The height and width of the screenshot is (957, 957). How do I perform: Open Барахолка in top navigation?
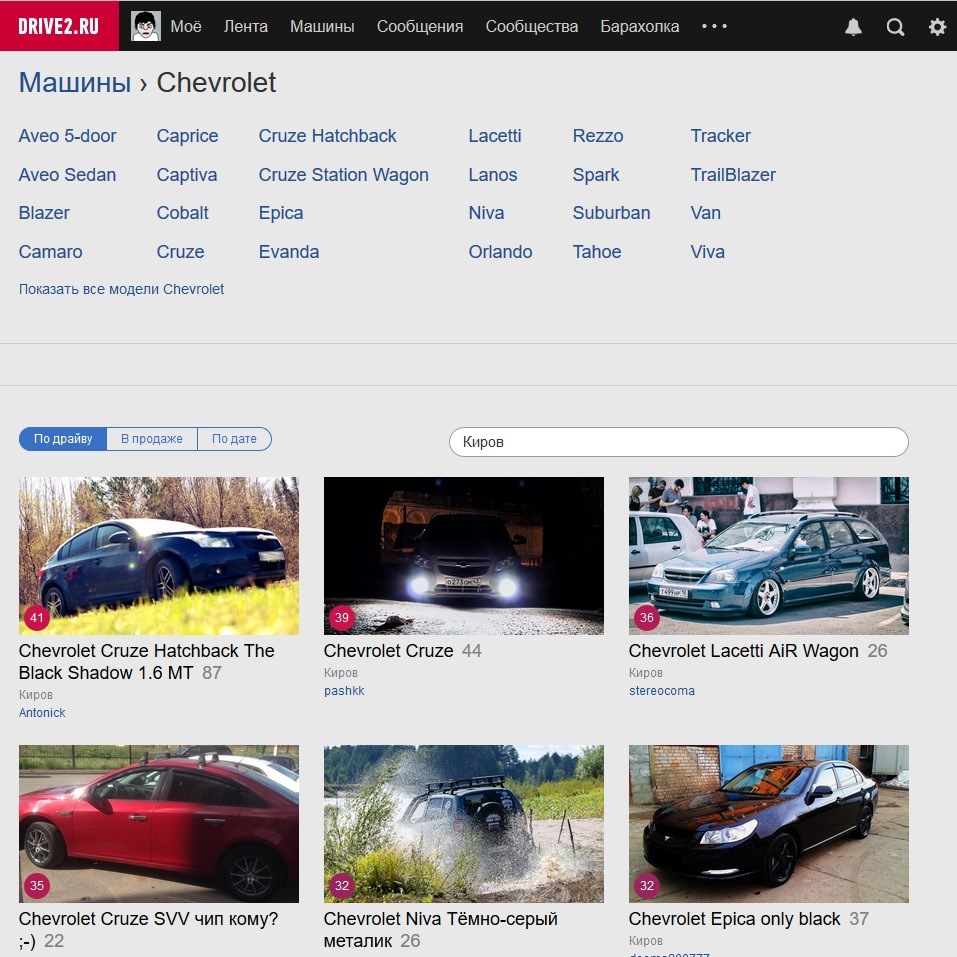click(640, 26)
